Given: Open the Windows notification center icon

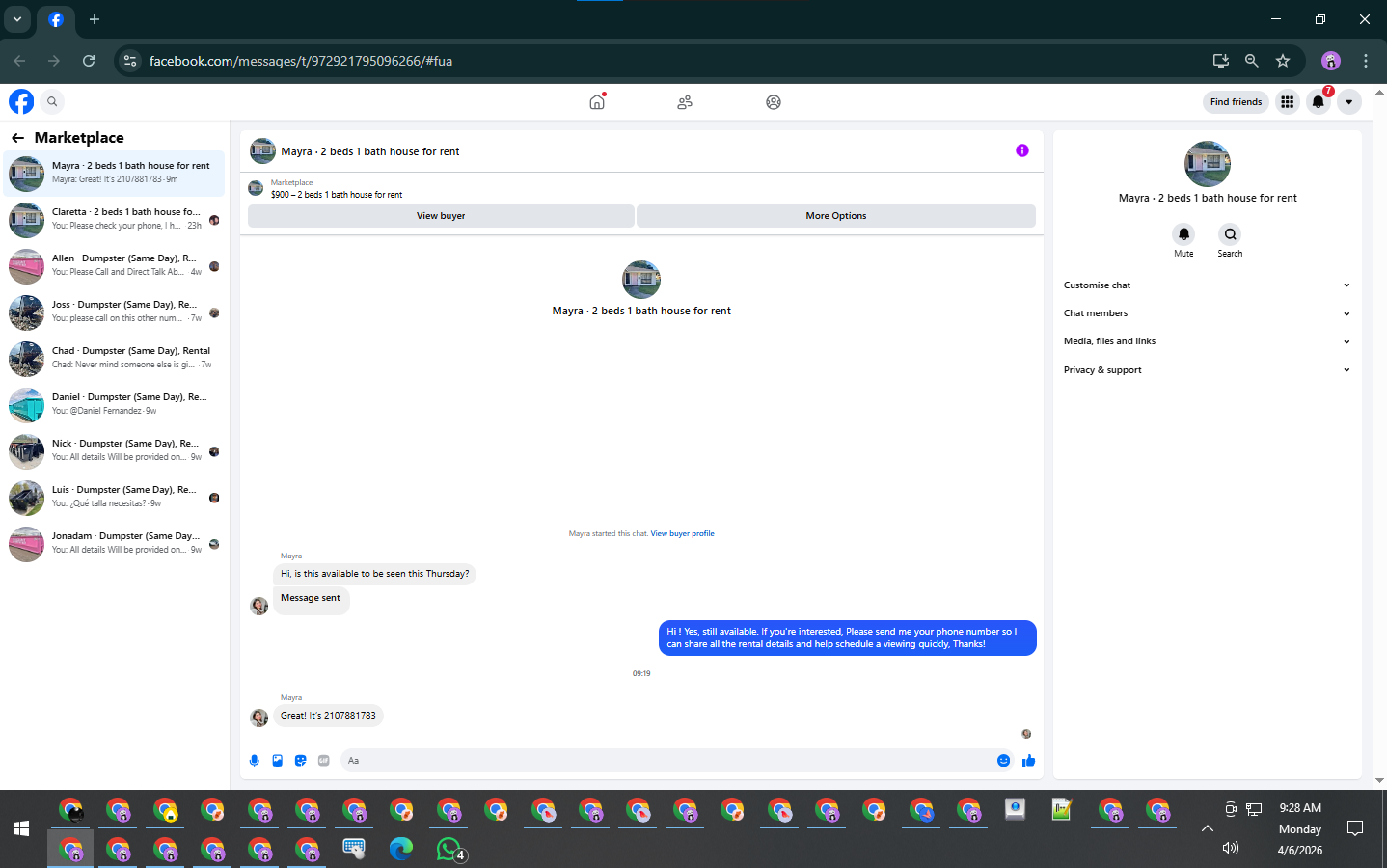Looking at the screenshot, I should click(x=1355, y=828).
